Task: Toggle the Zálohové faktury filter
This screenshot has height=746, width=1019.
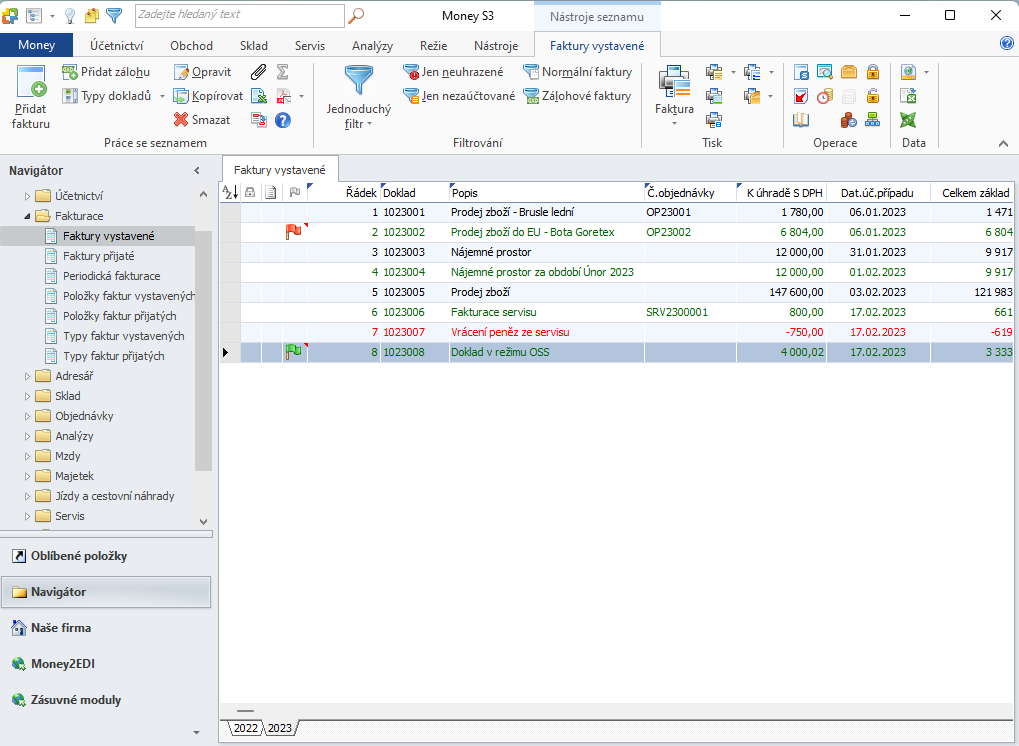Action: (x=577, y=96)
